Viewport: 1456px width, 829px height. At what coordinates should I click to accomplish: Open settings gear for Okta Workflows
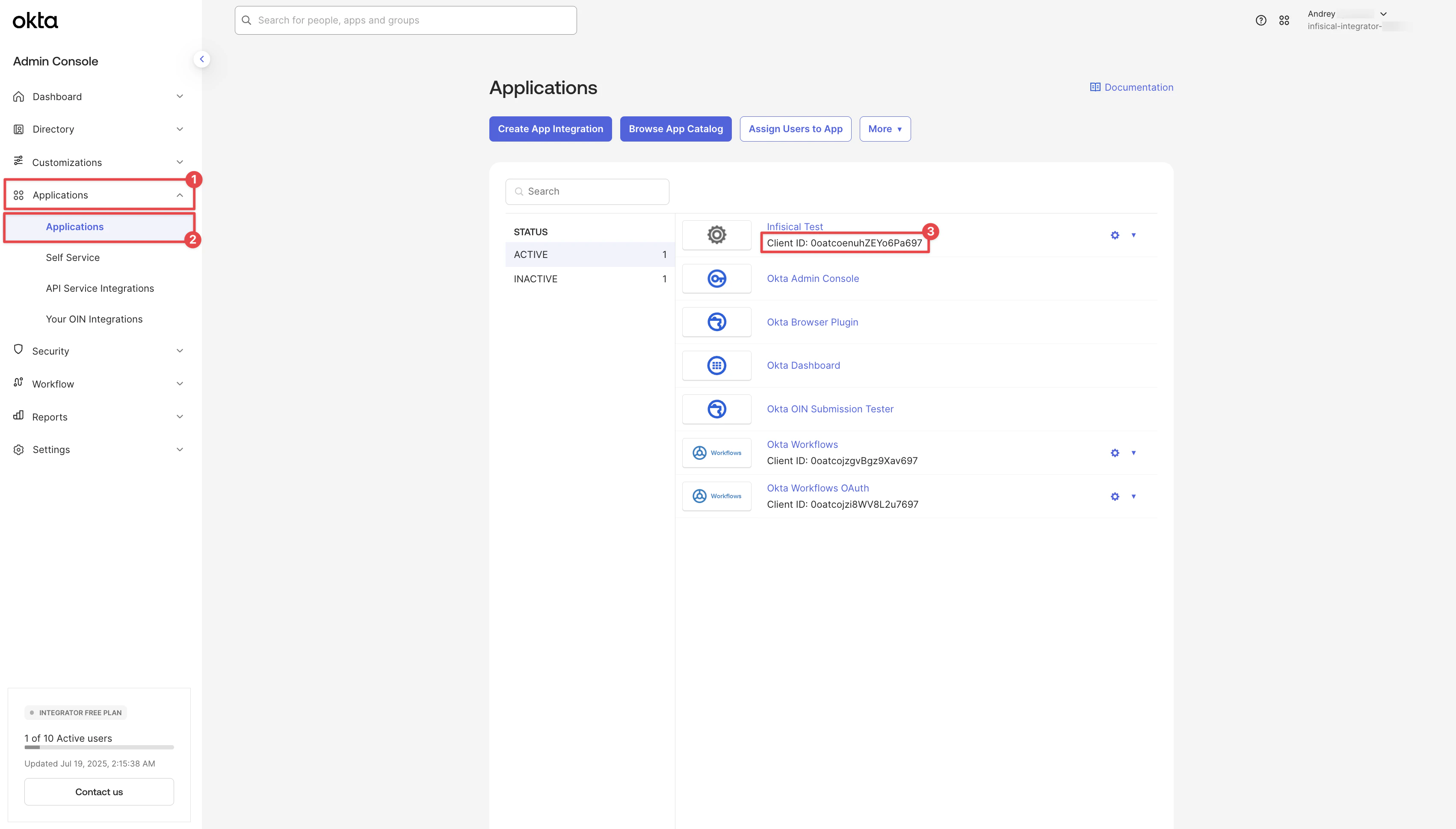click(1115, 453)
